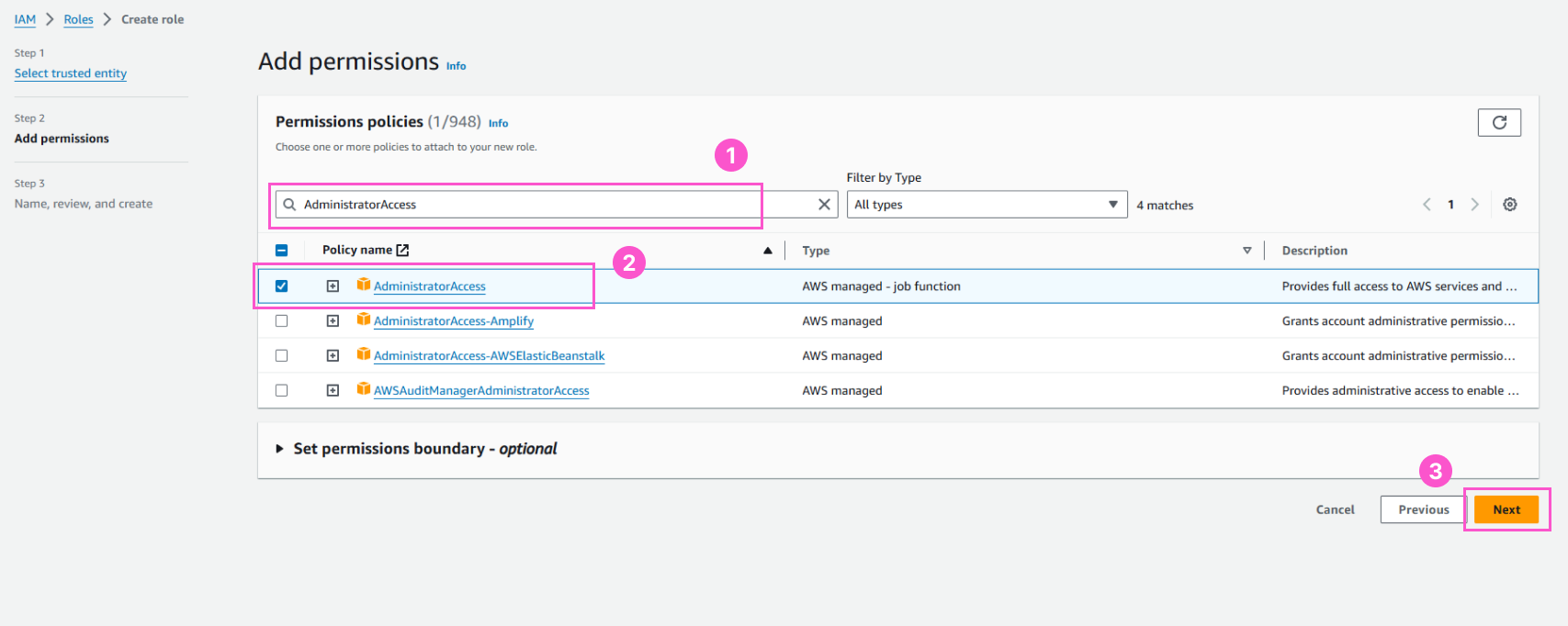Open table preferences gear icon

click(1509, 205)
